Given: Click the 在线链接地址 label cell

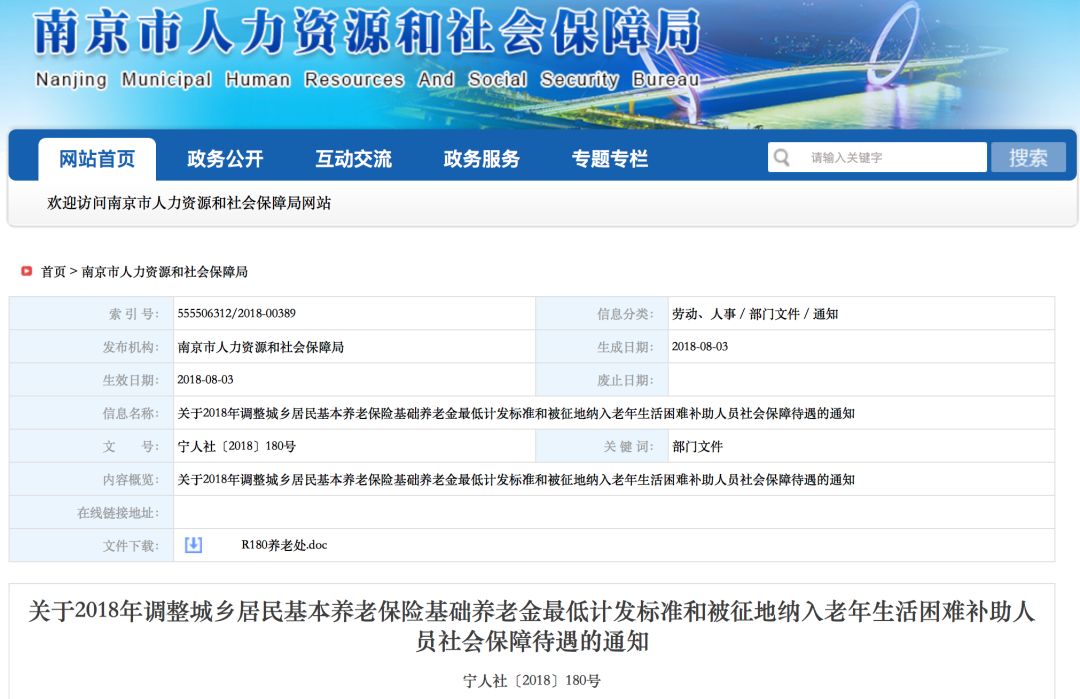Looking at the screenshot, I should click(x=91, y=512).
